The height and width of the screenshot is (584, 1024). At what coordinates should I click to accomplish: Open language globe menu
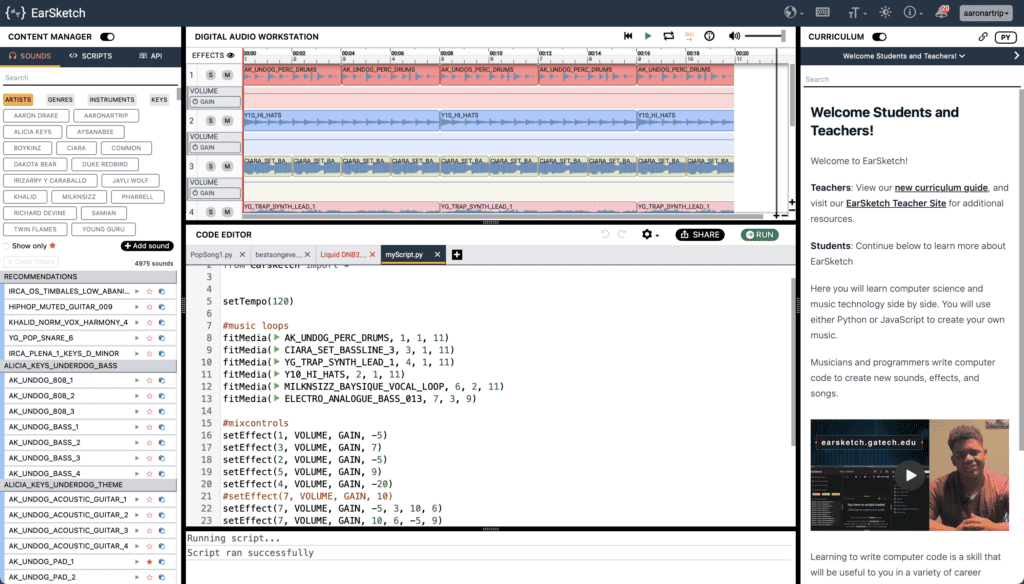793,12
